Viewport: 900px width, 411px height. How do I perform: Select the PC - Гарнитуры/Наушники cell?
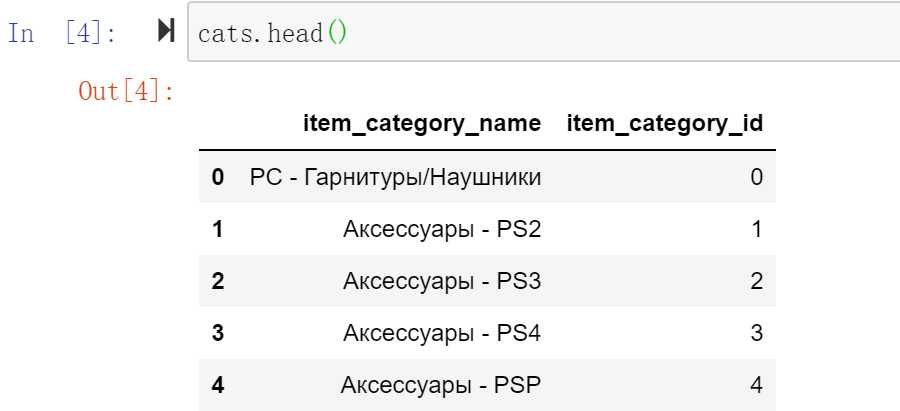click(395, 177)
